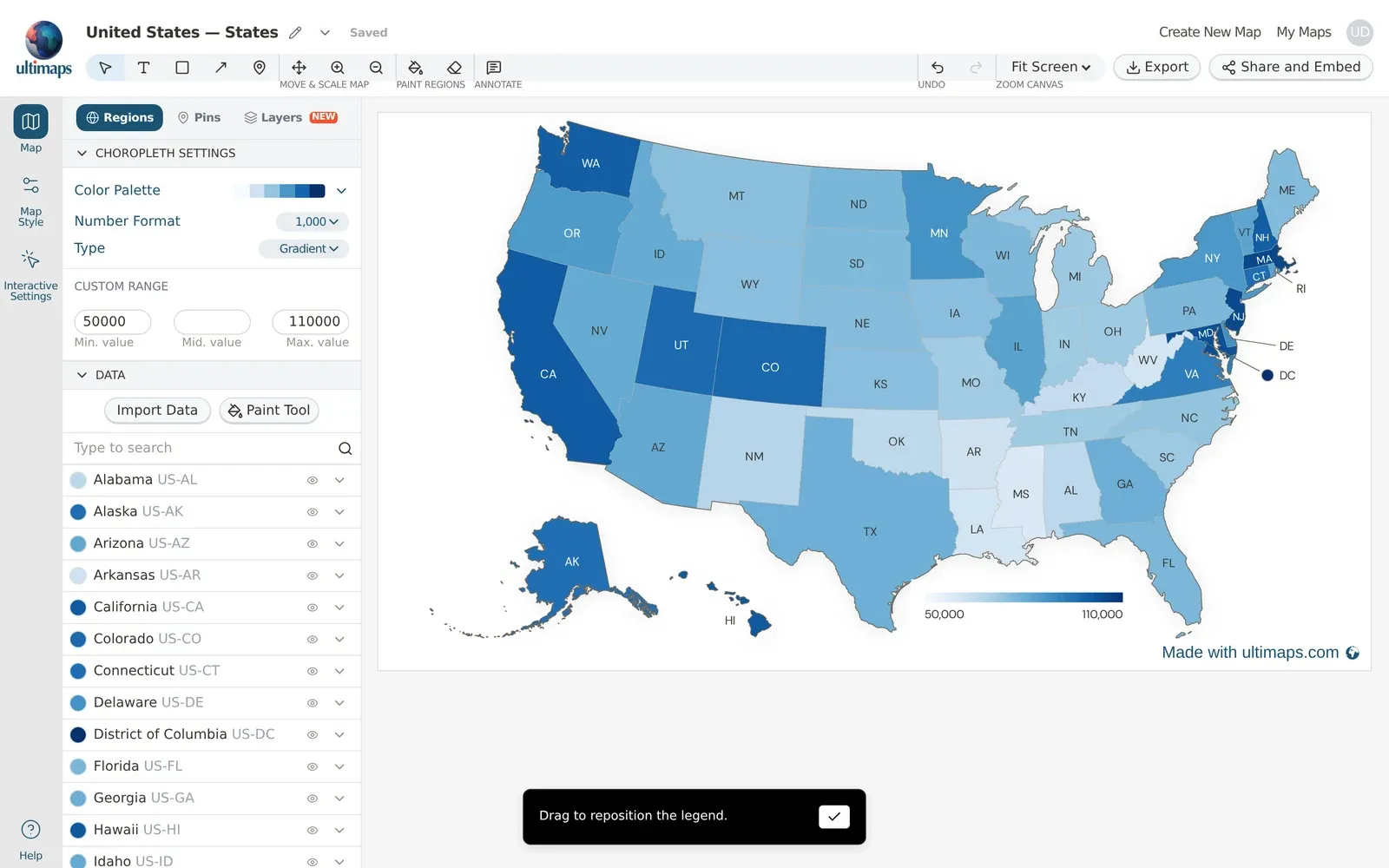Collapse the Choropleth Settings section
1389x868 pixels.
82,154
